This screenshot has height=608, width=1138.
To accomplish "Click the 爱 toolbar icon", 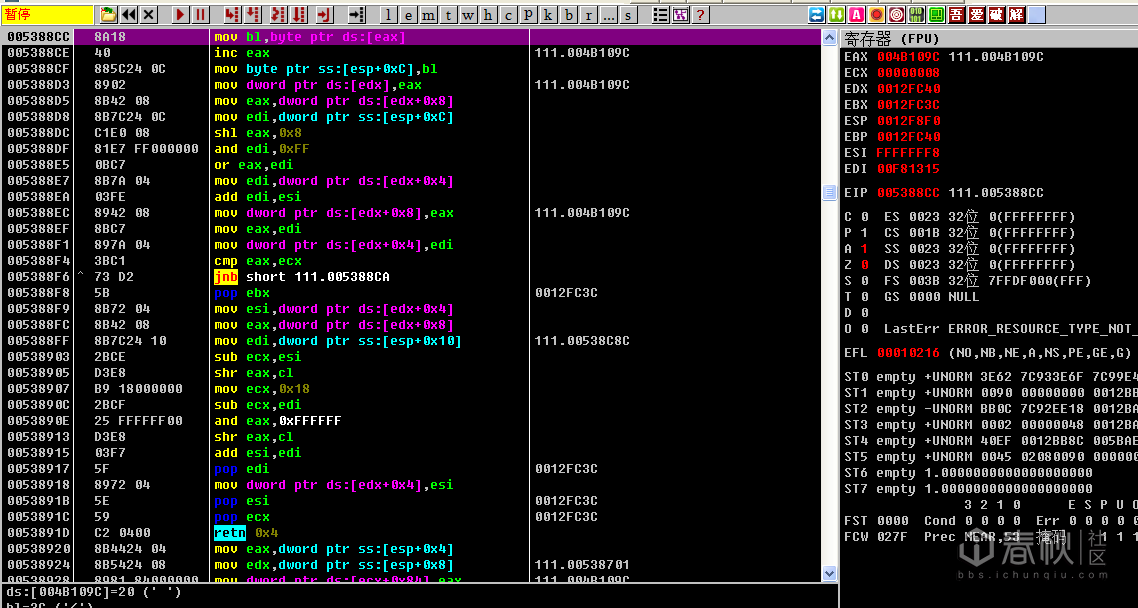I will click(977, 15).
